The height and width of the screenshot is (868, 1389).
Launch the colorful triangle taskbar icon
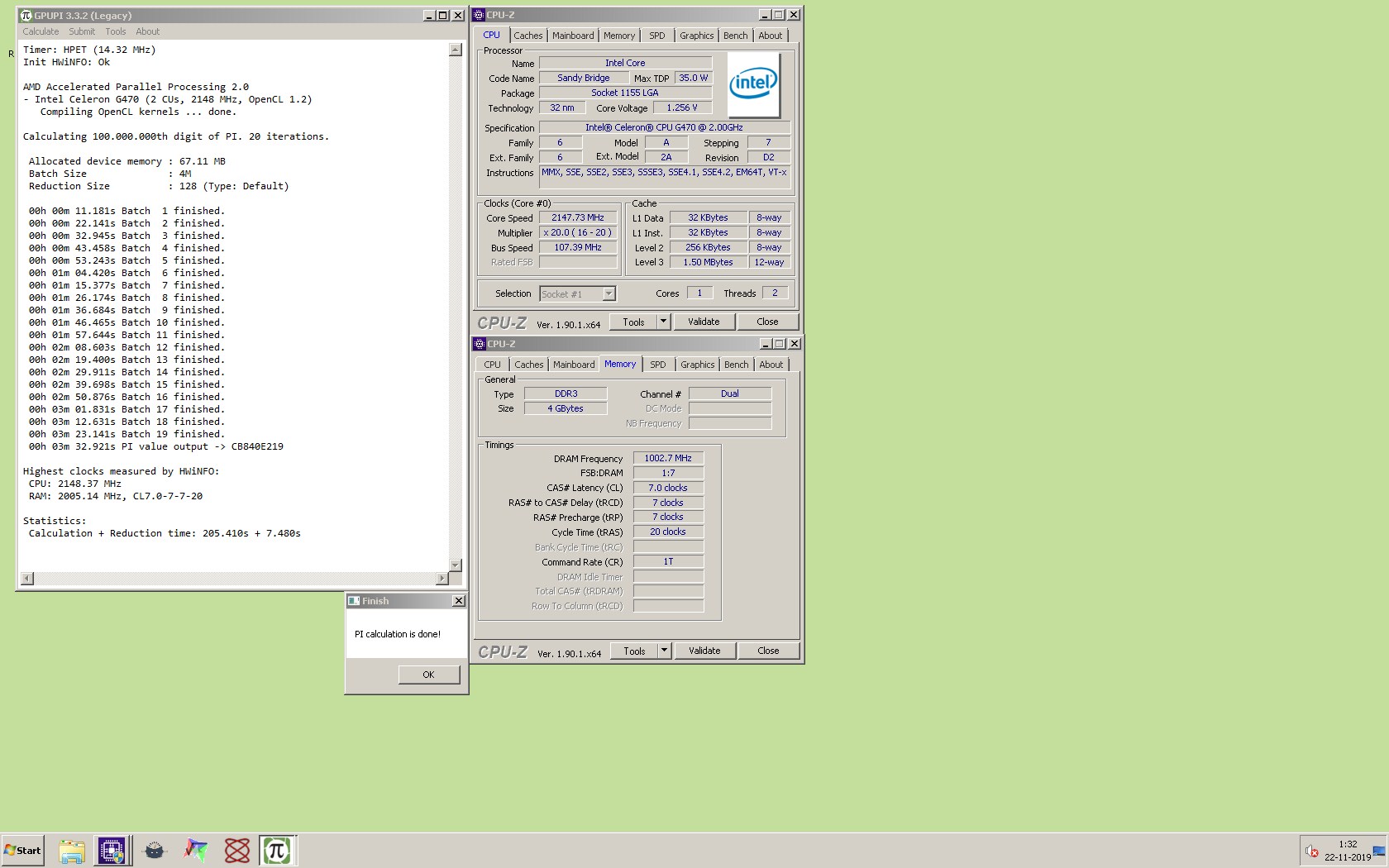pos(196,851)
